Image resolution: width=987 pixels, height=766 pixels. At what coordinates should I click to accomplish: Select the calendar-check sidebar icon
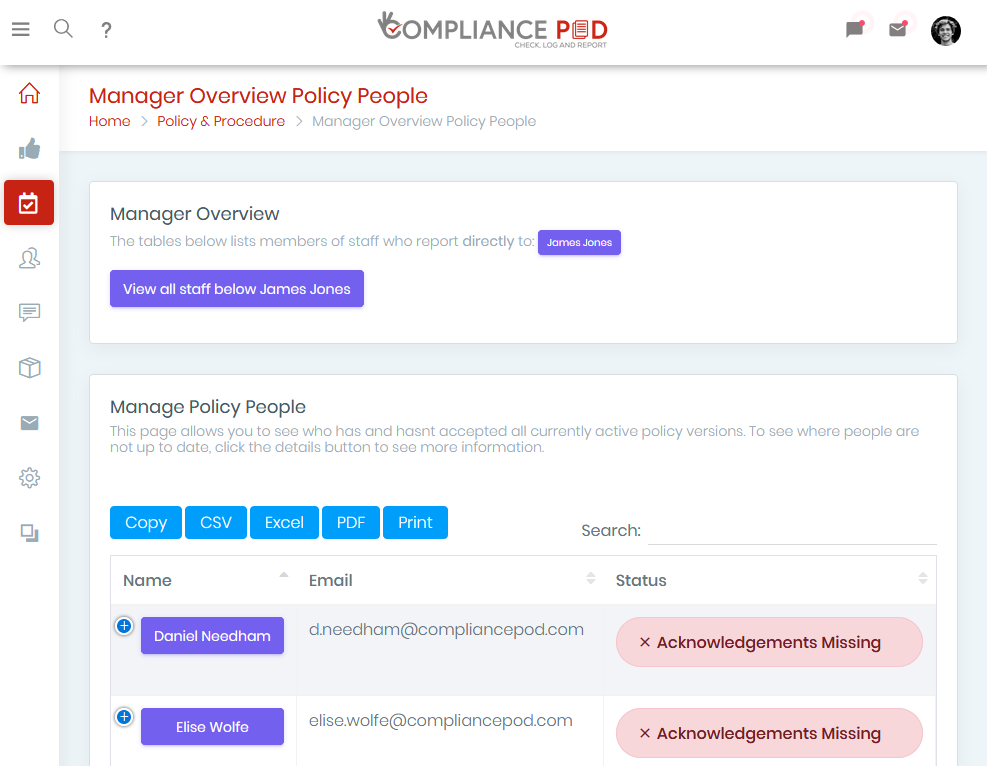[29, 203]
